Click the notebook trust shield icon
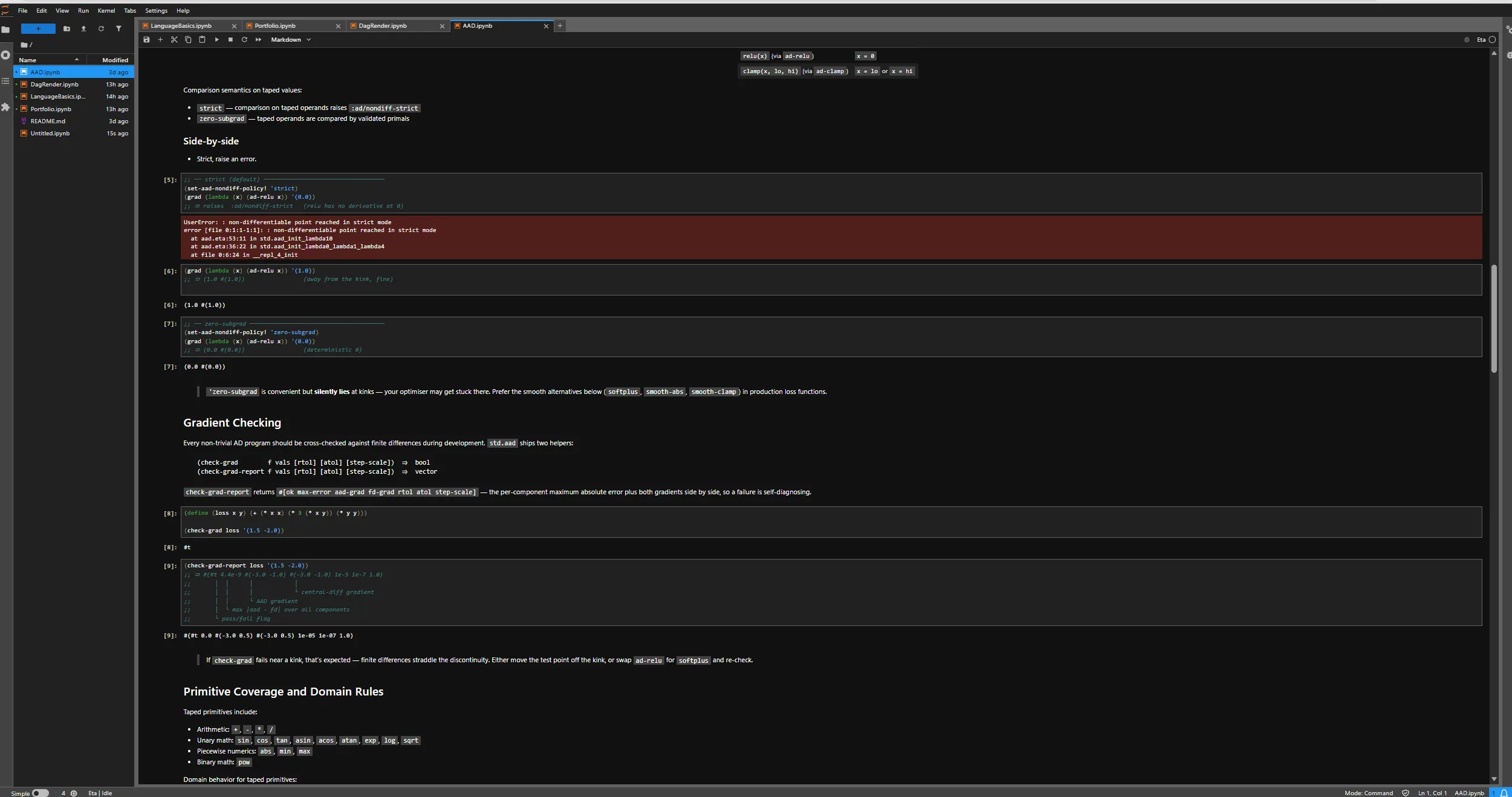 [1406, 793]
